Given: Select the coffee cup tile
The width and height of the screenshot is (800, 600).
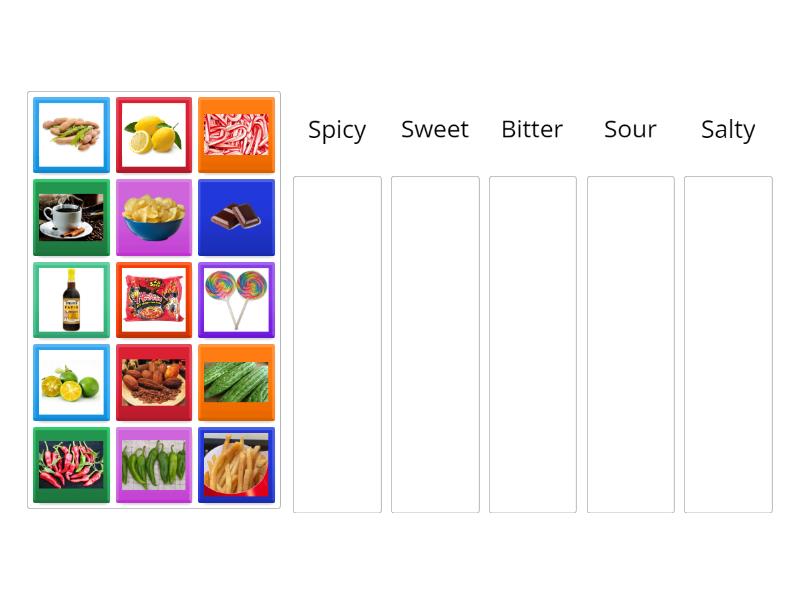Looking at the screenshot, I should pyautogui.click(x=70, y=217).
